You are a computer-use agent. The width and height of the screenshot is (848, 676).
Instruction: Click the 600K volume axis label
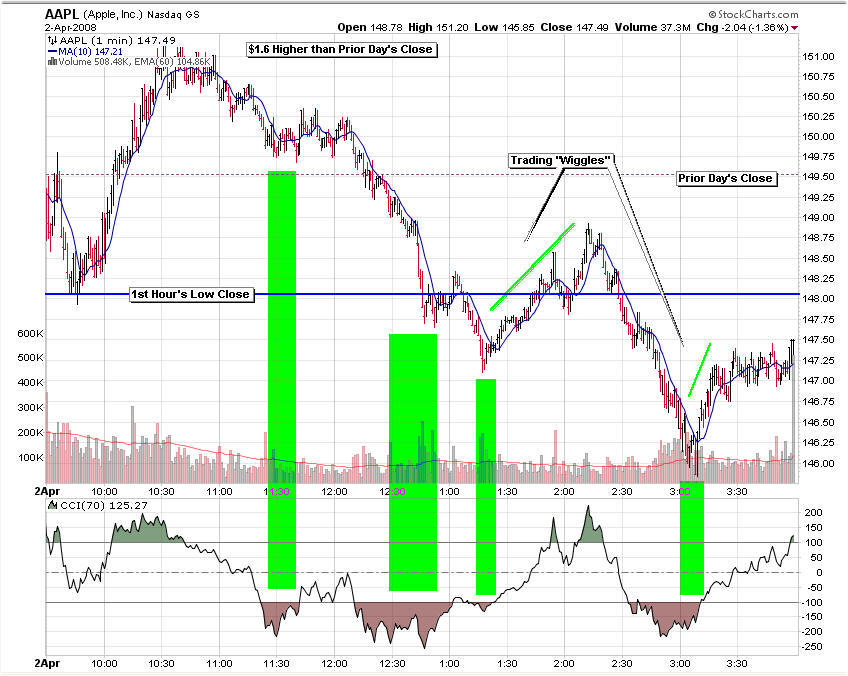point(30,334)
